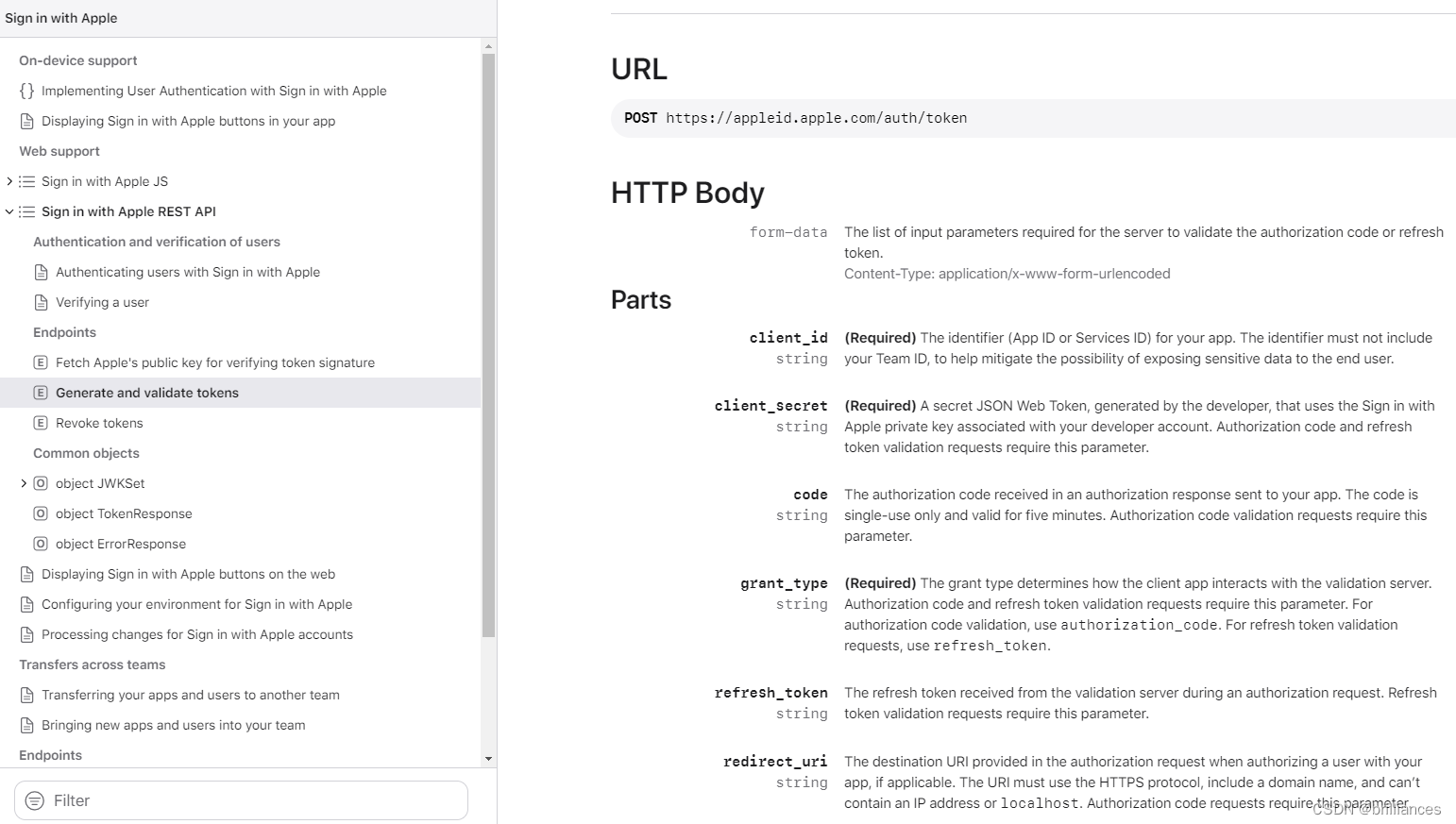Click the code parameter name

(x=810, y=495)
